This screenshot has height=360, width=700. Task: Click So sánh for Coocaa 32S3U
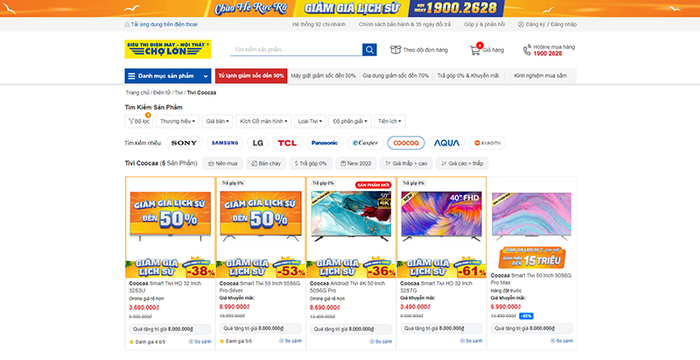tap(200, 342)
